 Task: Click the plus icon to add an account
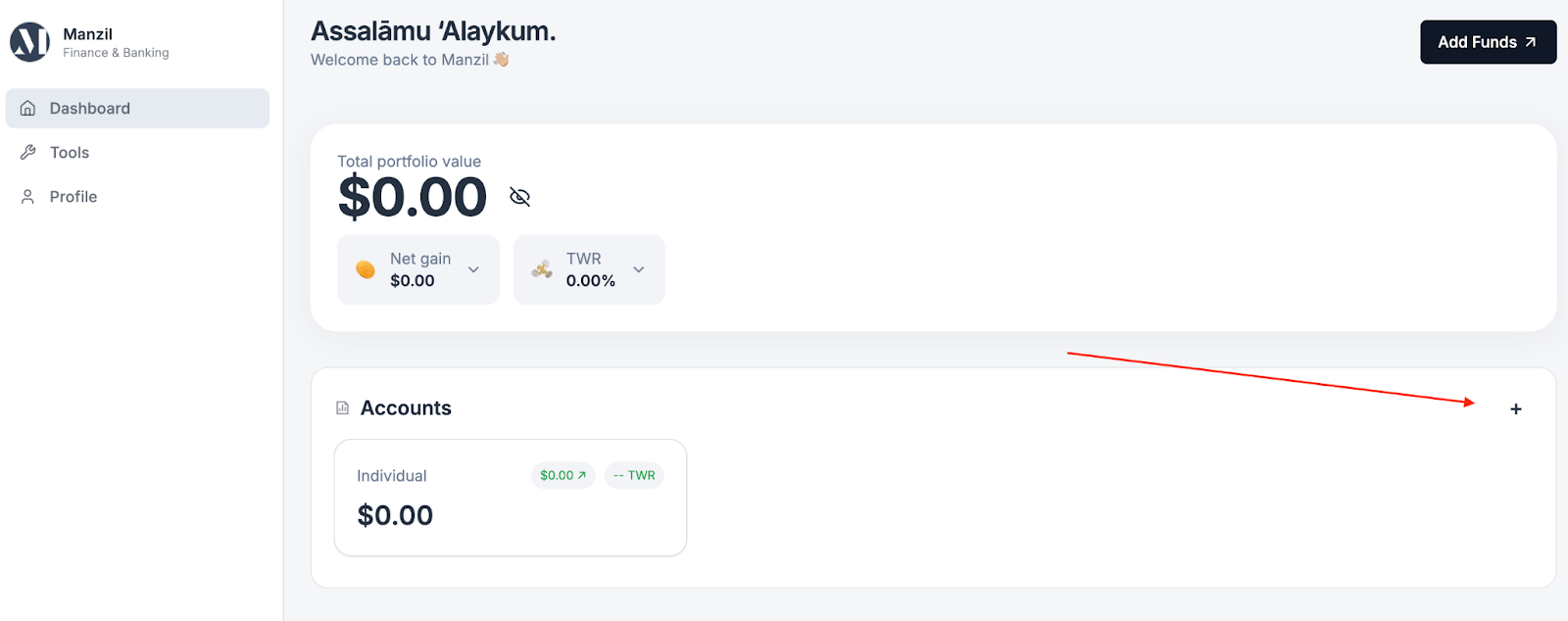pos(1515,409)
